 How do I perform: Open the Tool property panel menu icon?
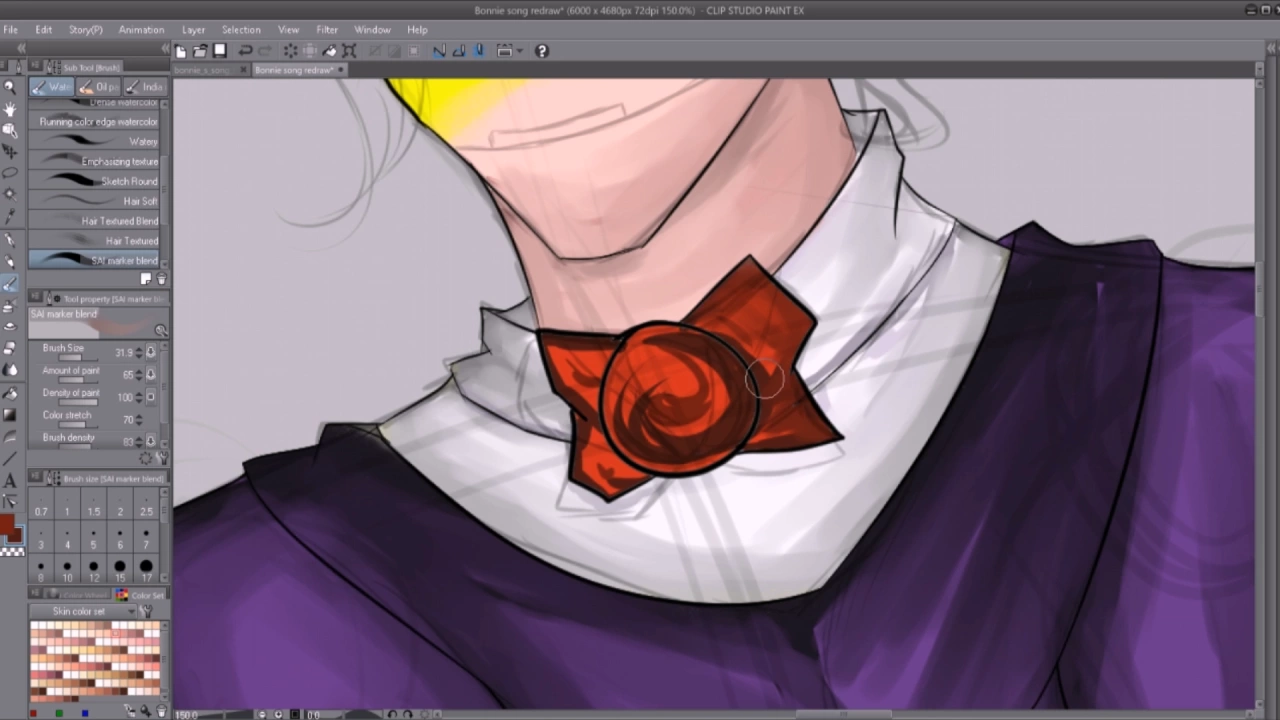(34, 299)
